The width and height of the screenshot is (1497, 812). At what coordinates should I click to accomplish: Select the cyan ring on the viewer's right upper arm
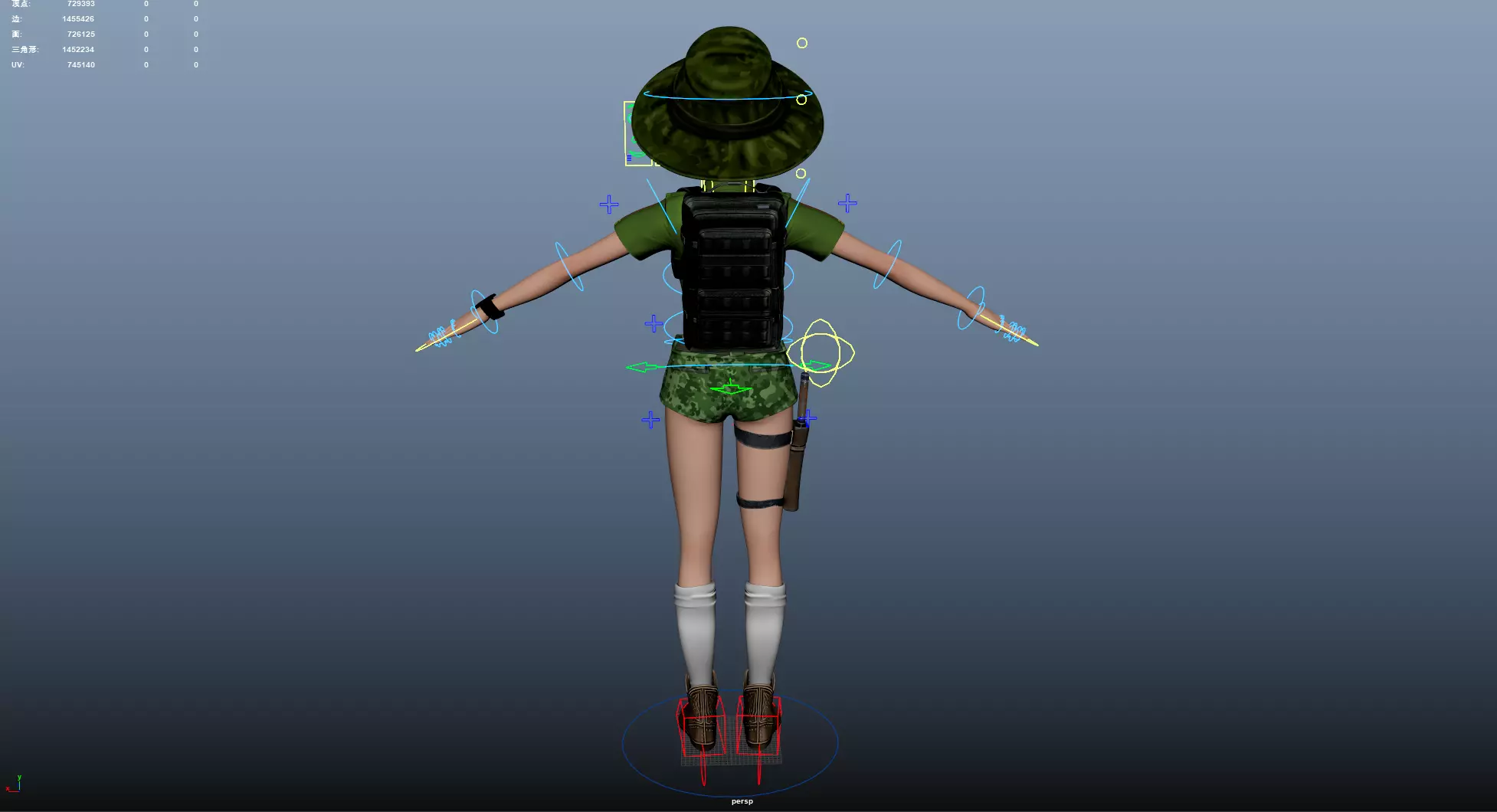(x=887, y=264)
